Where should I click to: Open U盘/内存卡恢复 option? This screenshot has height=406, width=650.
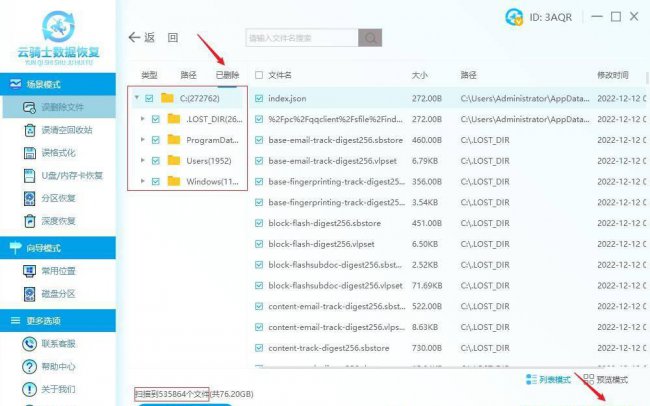point(63,176)
